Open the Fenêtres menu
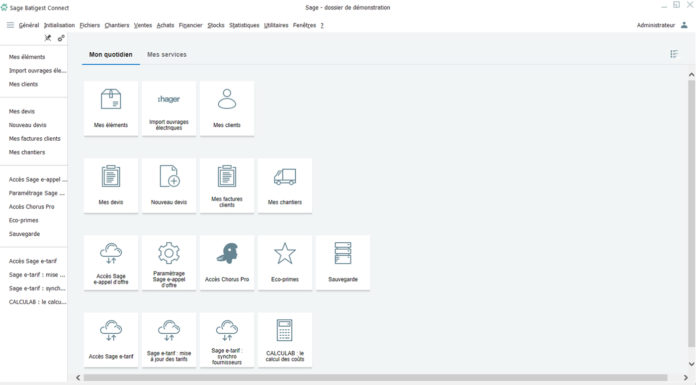This screenshot has width=696, height=385. pos(304,25)
